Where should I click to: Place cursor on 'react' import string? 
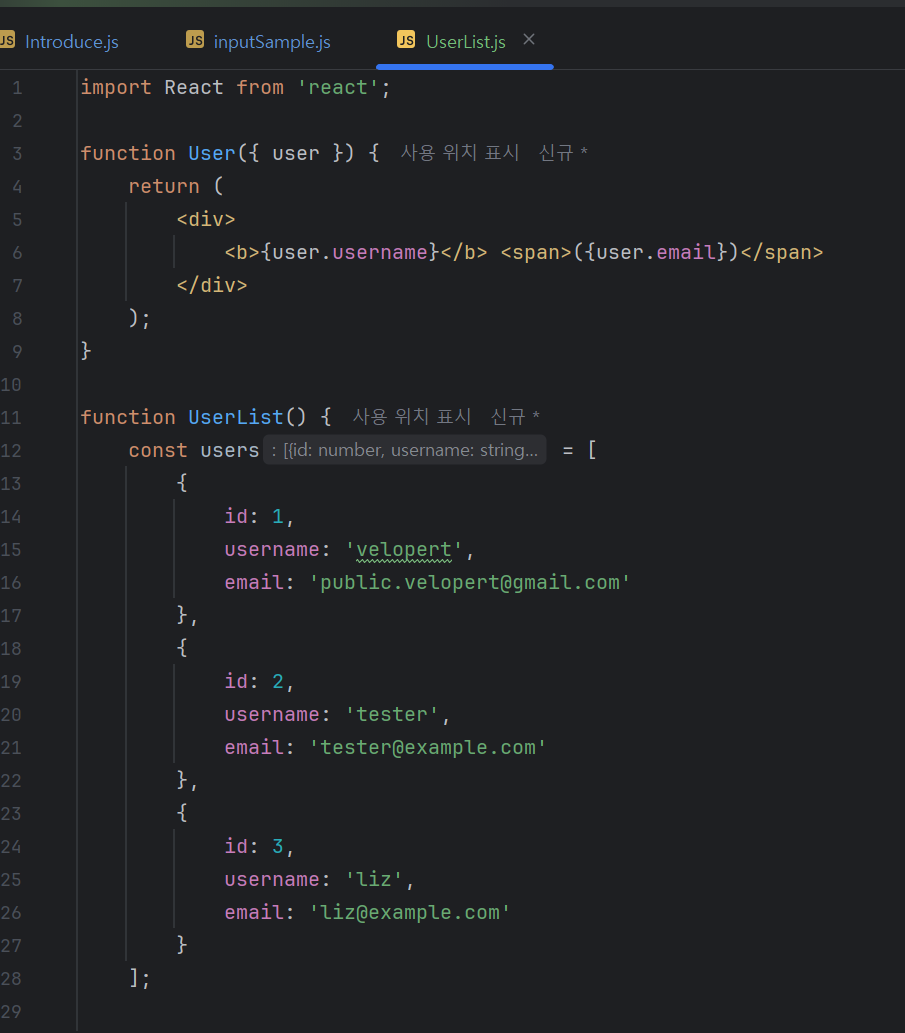click(x=338, y=88)
